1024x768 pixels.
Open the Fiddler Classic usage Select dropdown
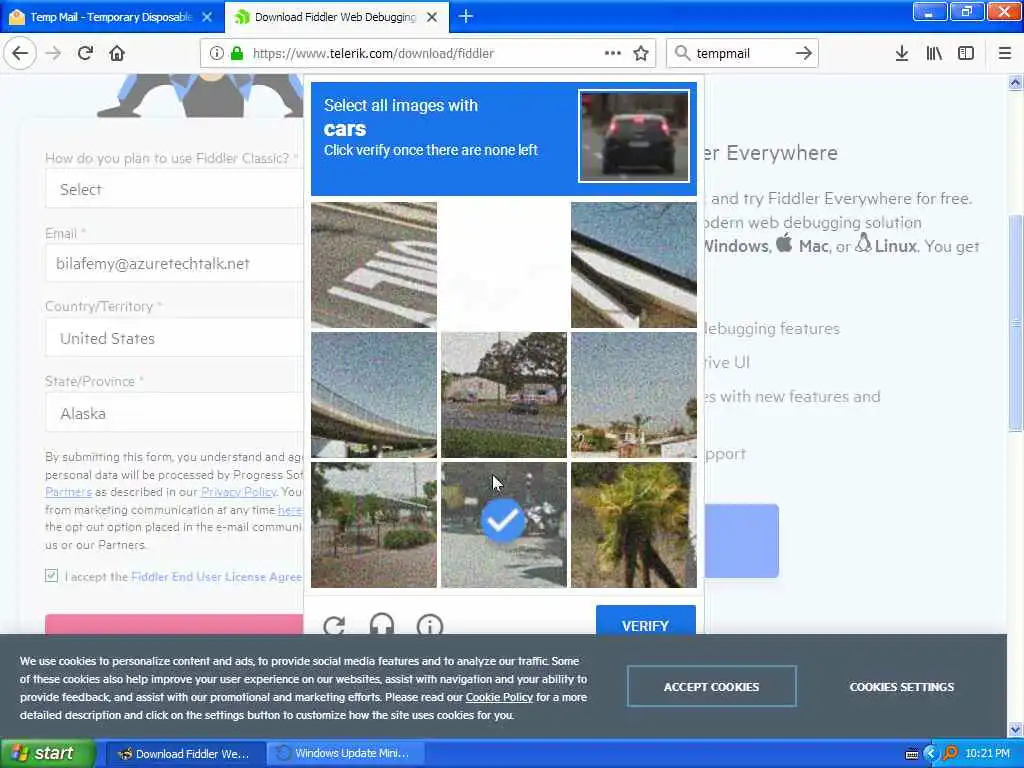(174, 189)
